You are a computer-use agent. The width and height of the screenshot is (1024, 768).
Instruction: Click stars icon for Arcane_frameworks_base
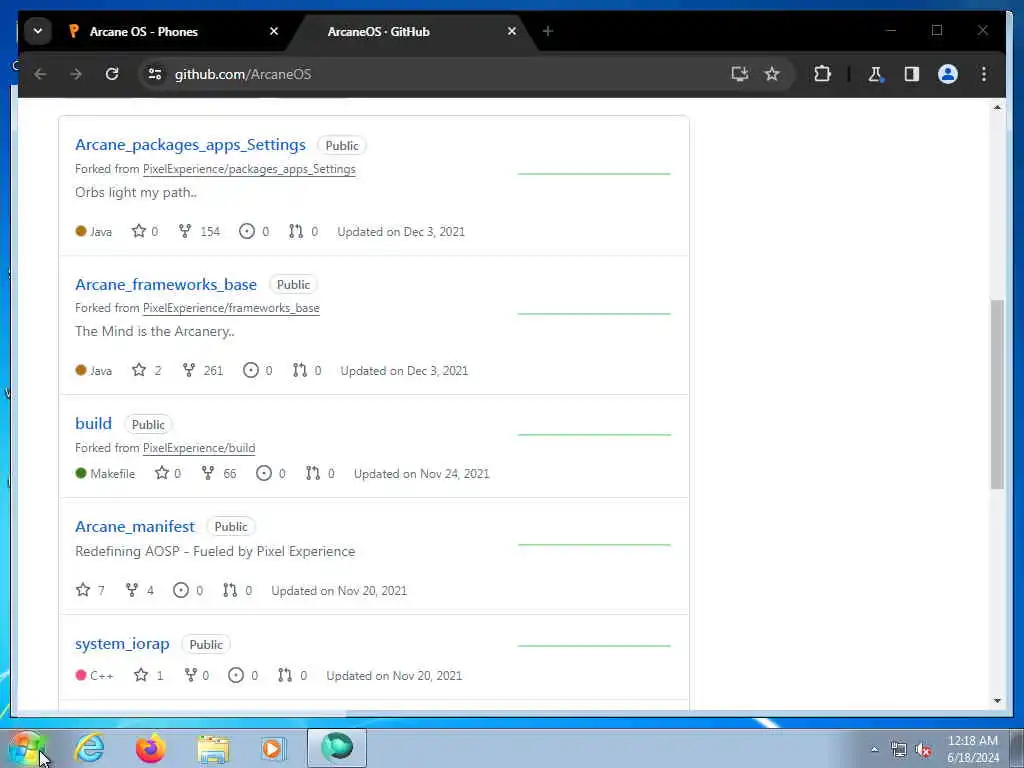pos(138,370)
